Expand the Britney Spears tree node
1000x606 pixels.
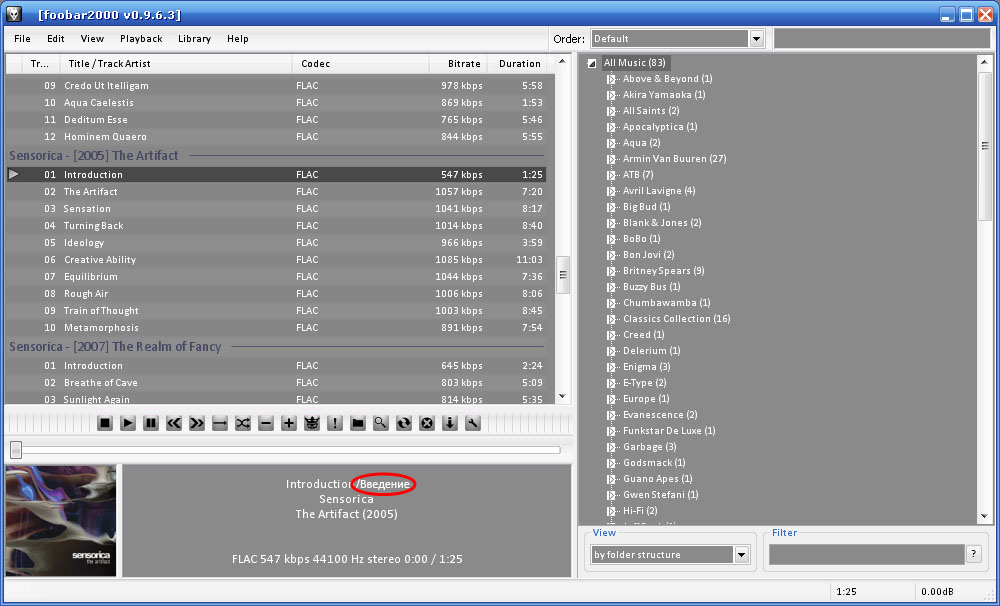pyautogui.click(x=611, y=271)
